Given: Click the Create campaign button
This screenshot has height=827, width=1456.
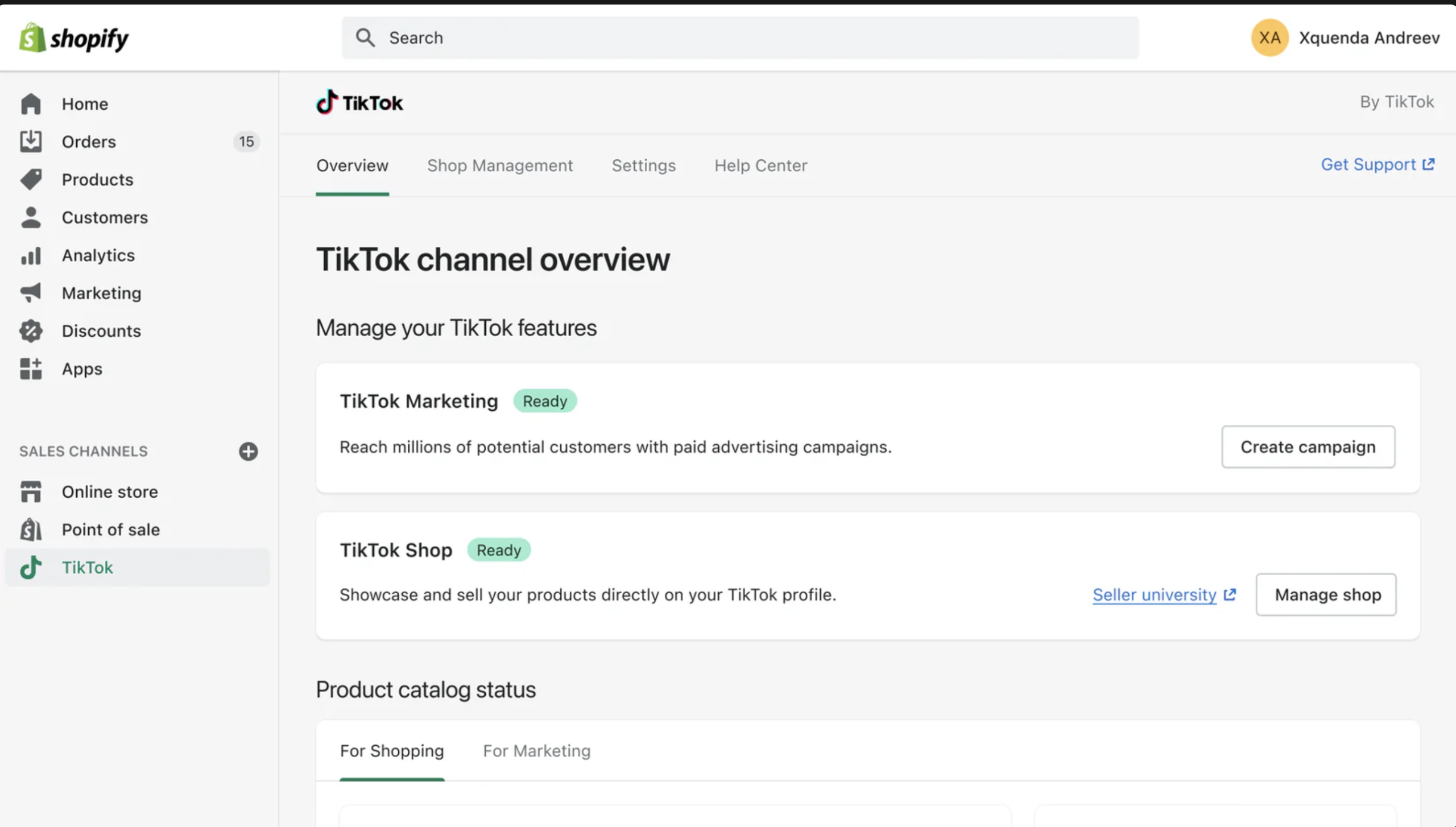Looking at the screenshot, I should pos(1308,447).
